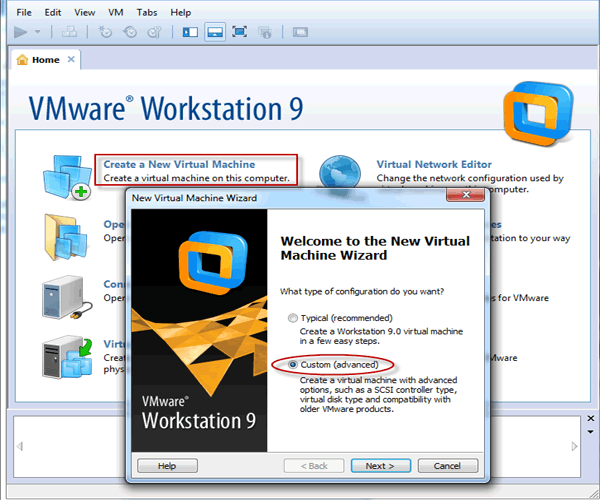Open the Help menu
This screenshot has height=500, width=600.
point(181,13)
